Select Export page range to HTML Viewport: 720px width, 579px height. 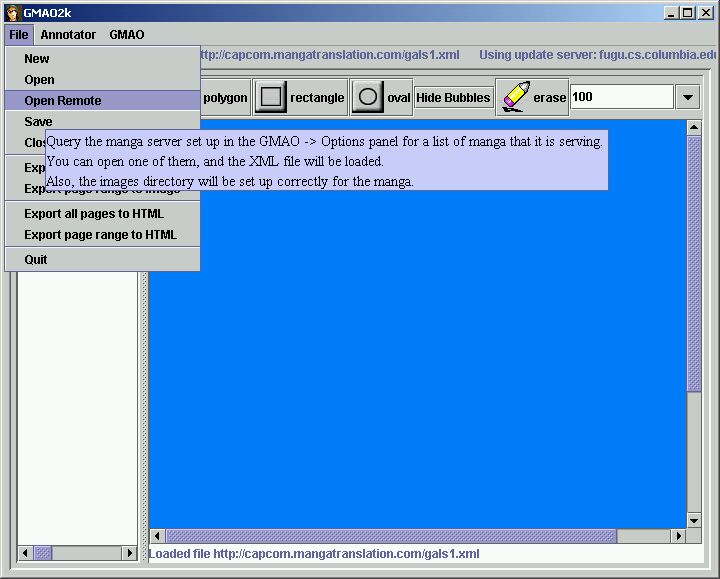(103, 235)
